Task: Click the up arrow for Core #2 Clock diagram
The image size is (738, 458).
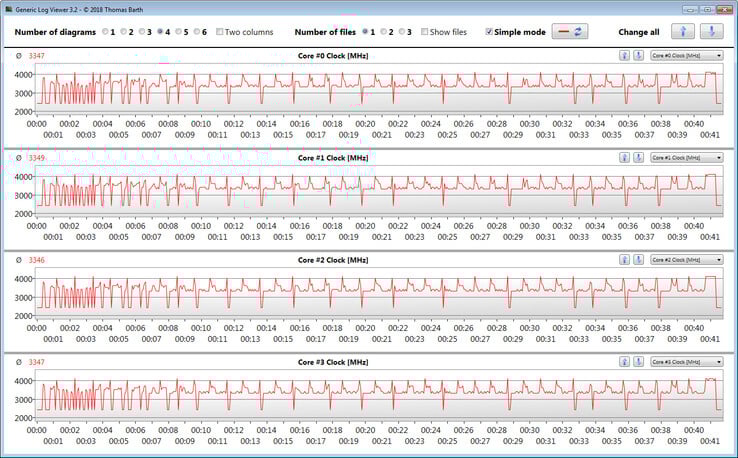Action: point(624,260)
